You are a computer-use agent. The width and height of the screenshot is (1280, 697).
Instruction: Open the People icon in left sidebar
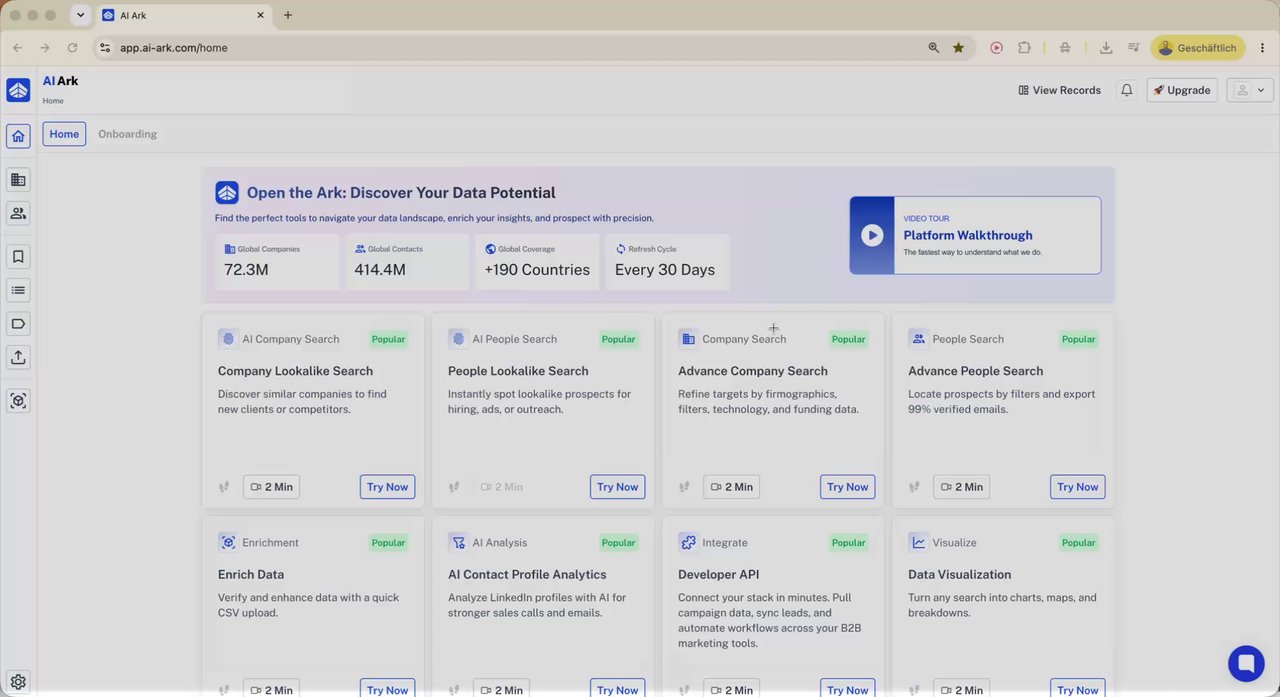pyautogui.click(x=18, y=213)
